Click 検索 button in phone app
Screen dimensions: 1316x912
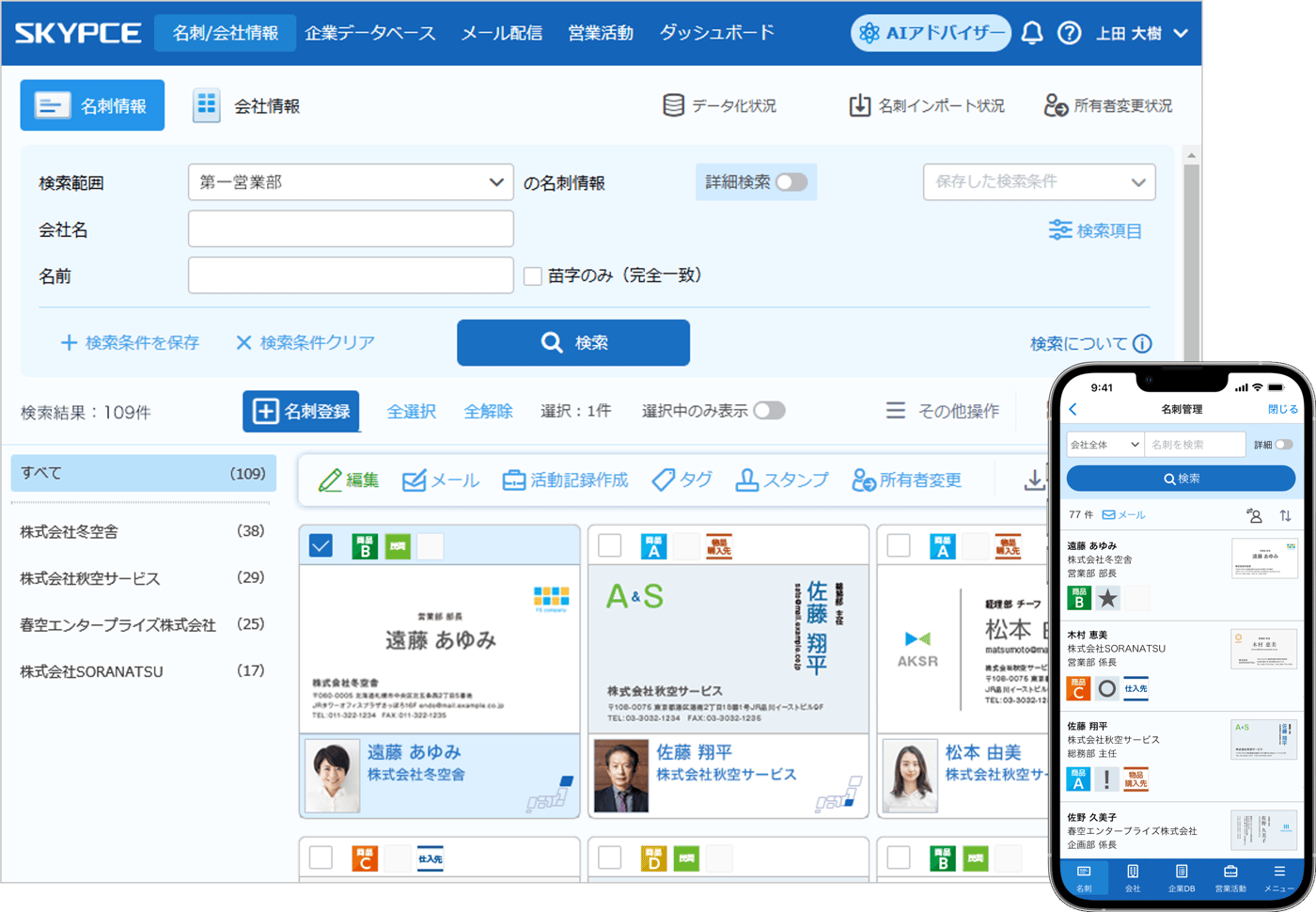(x=1181, y=479)
